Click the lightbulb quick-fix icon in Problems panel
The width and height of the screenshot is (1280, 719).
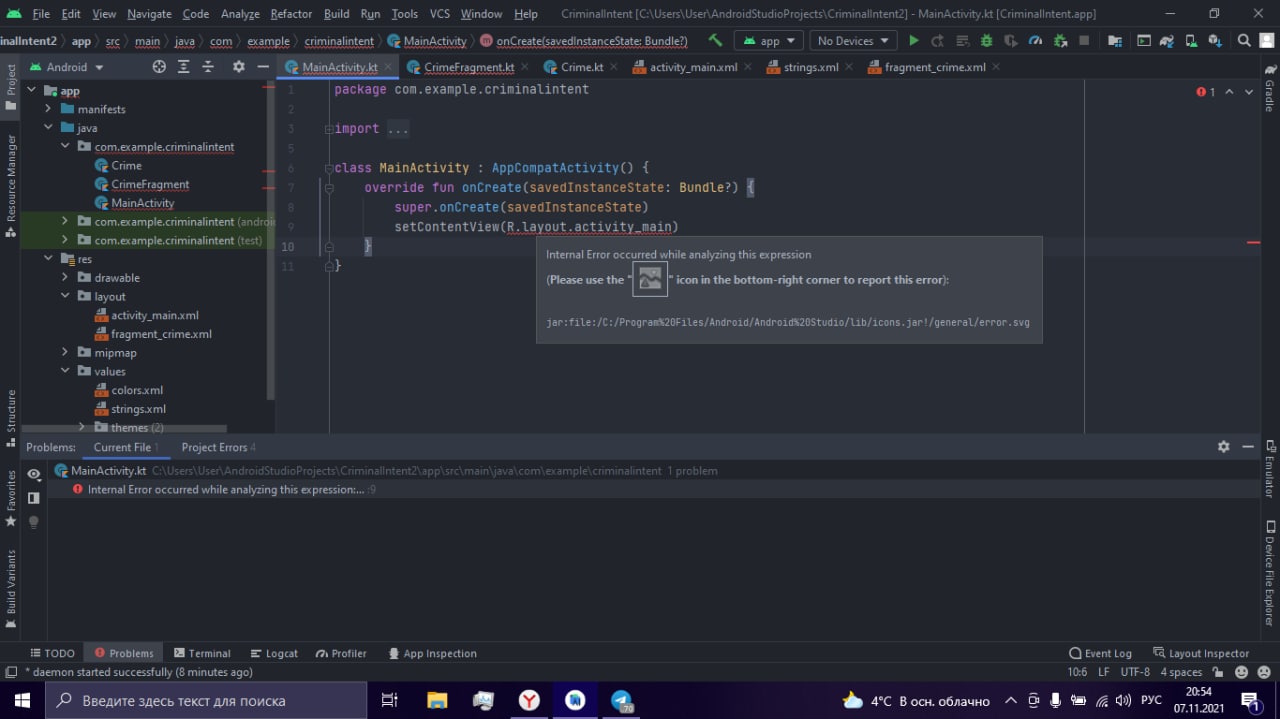(x=34, y=522)
